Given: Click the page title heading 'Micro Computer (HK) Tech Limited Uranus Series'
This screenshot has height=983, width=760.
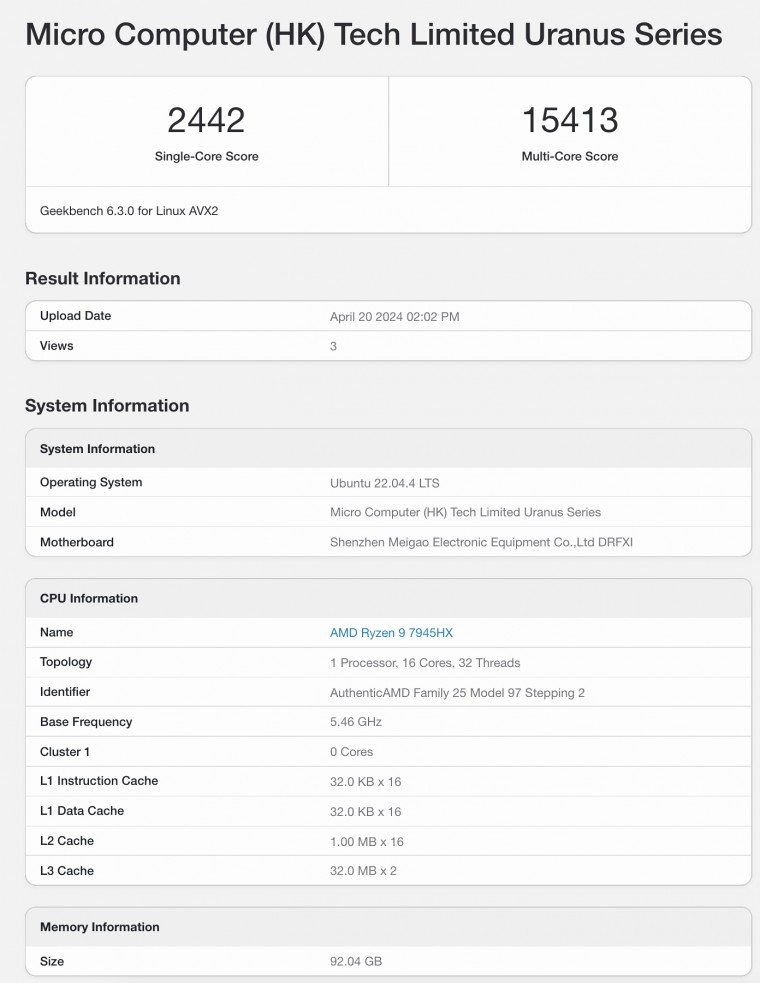Looking at the screenshot, I should click(374, 34).
